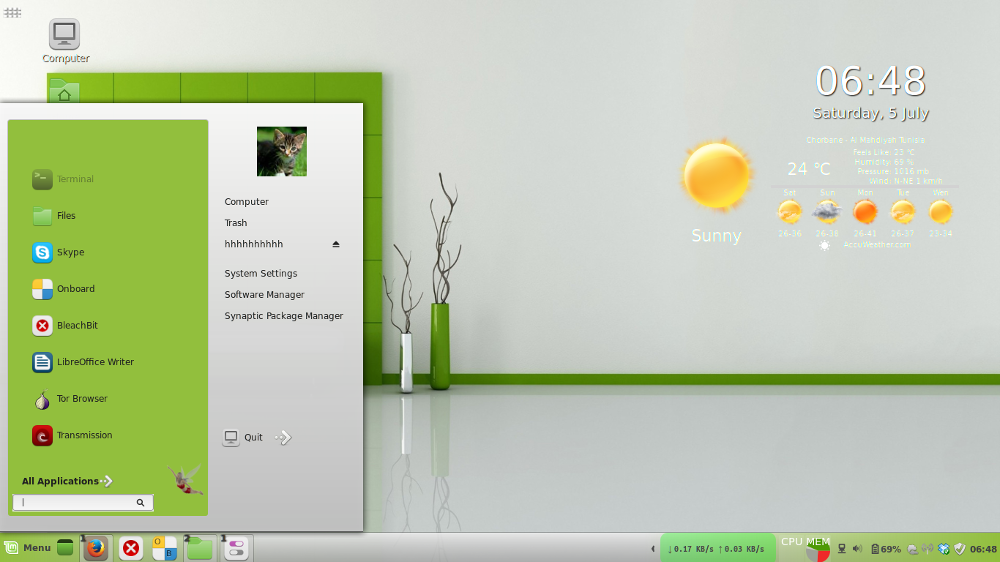Click the Computer desktop icon
Image resolution: width=1000 pixels, height=562 pixels.
click(65, 41)
